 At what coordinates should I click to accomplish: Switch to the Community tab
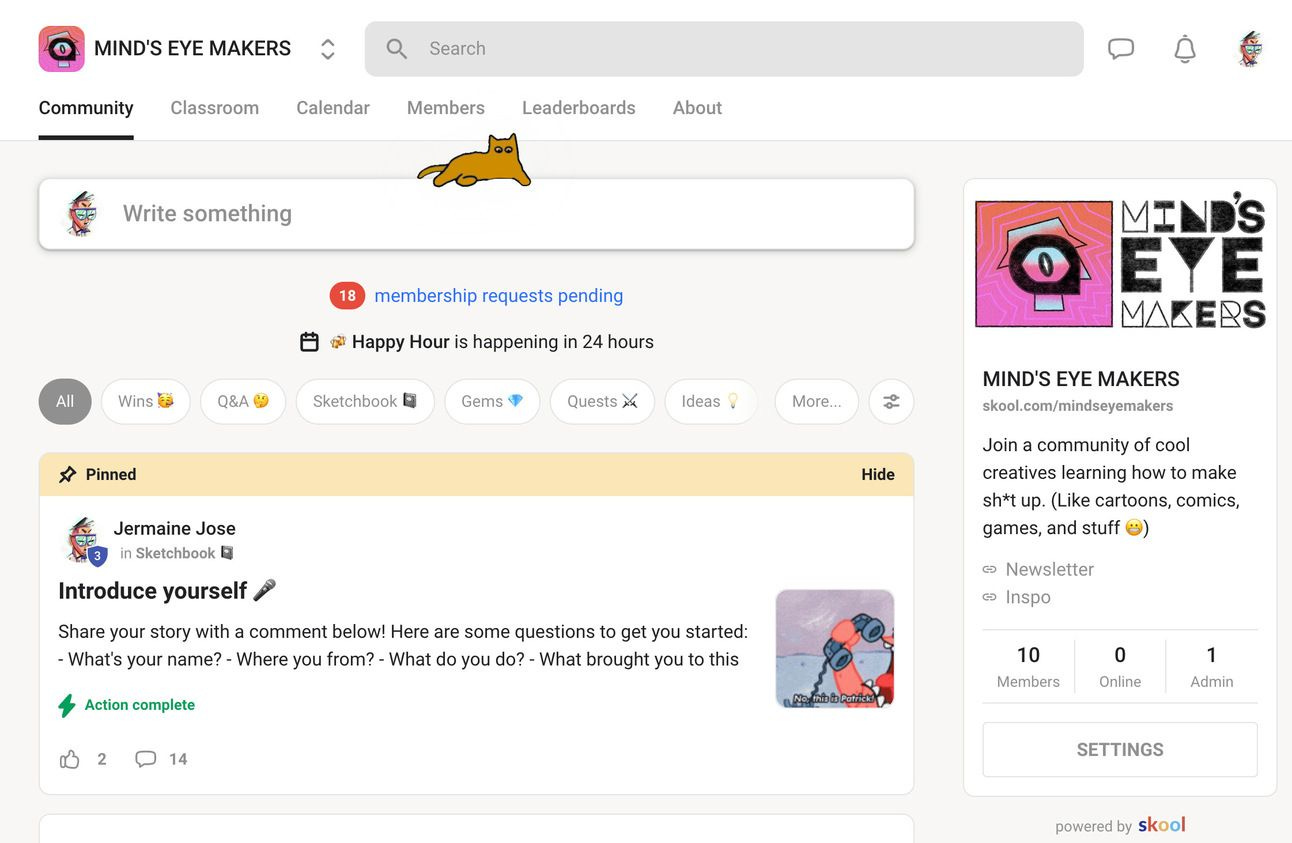coord(86,108)
